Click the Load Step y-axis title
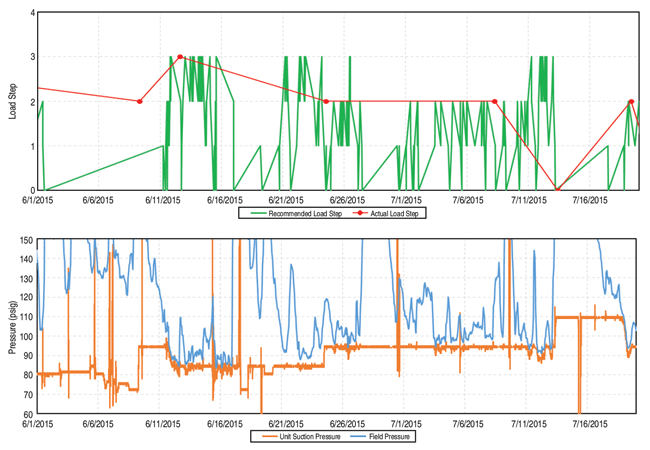 pyautogui.click(x=12, y=102)
